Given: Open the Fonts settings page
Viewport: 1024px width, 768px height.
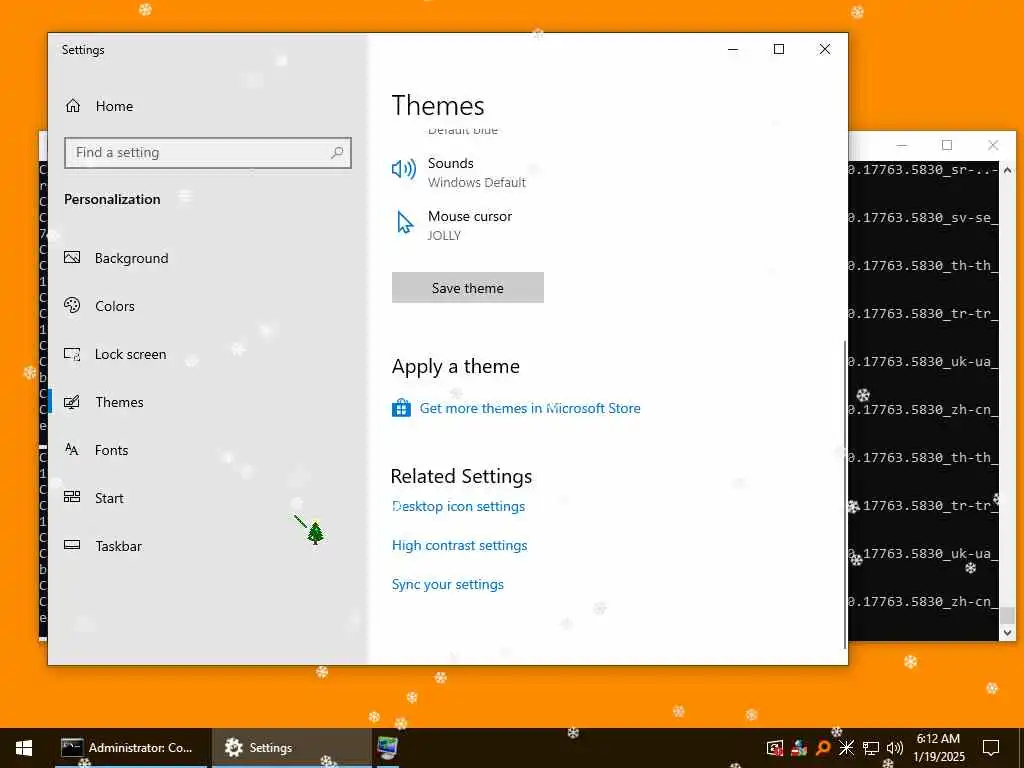Looking at the screenshot, I should pyautogui.click(x=111, y=450).
